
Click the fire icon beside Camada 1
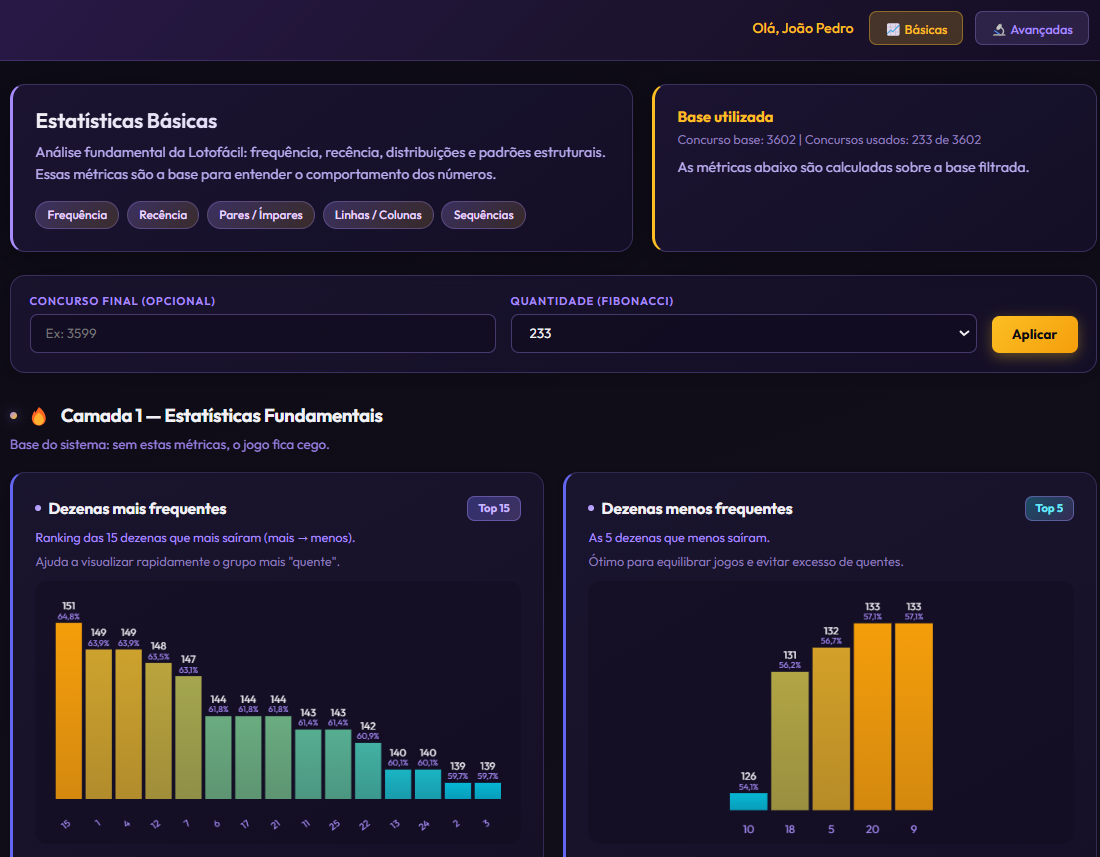click(x=39, y=416)
